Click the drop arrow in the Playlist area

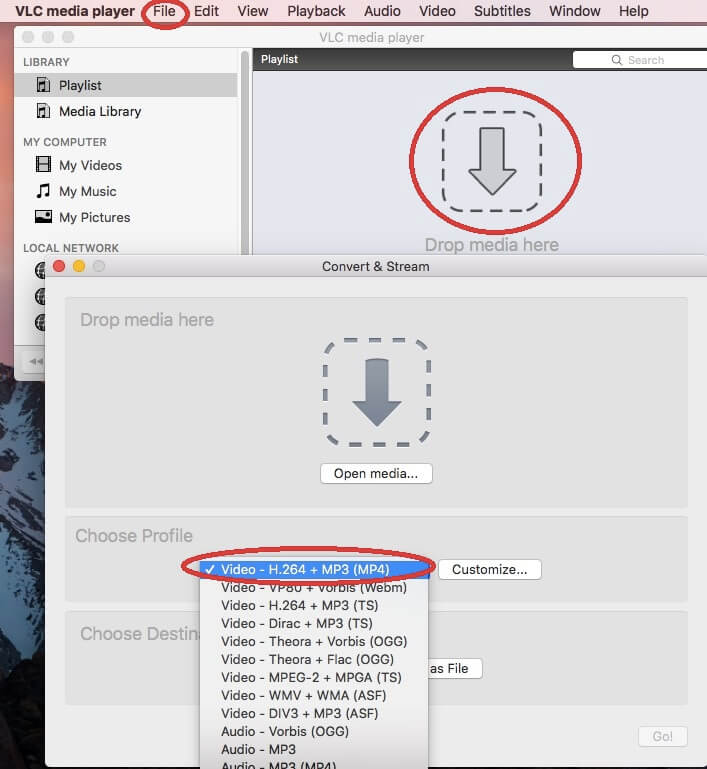coord(492,161)
